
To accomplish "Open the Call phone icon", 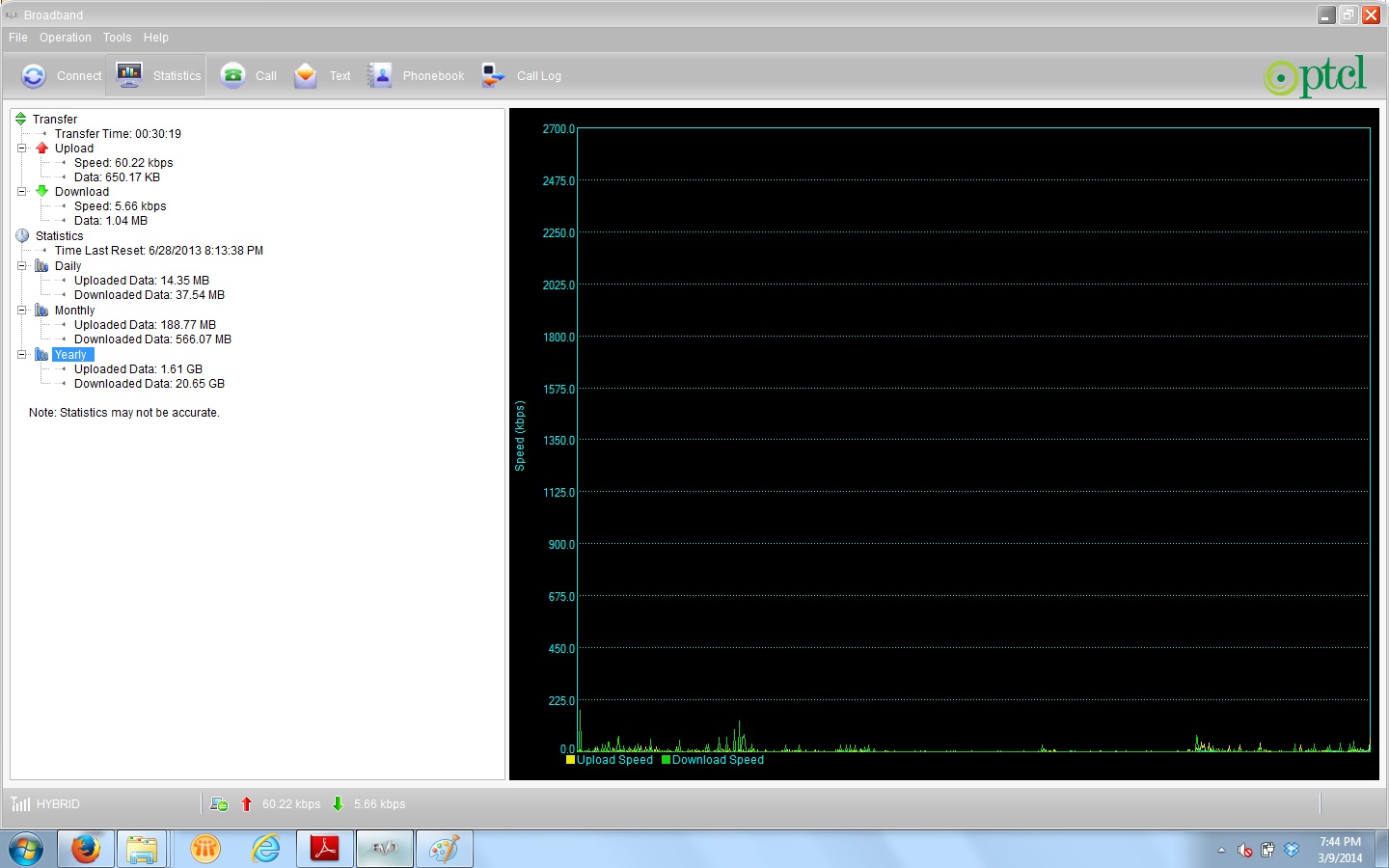I will (x=232, y=75).
